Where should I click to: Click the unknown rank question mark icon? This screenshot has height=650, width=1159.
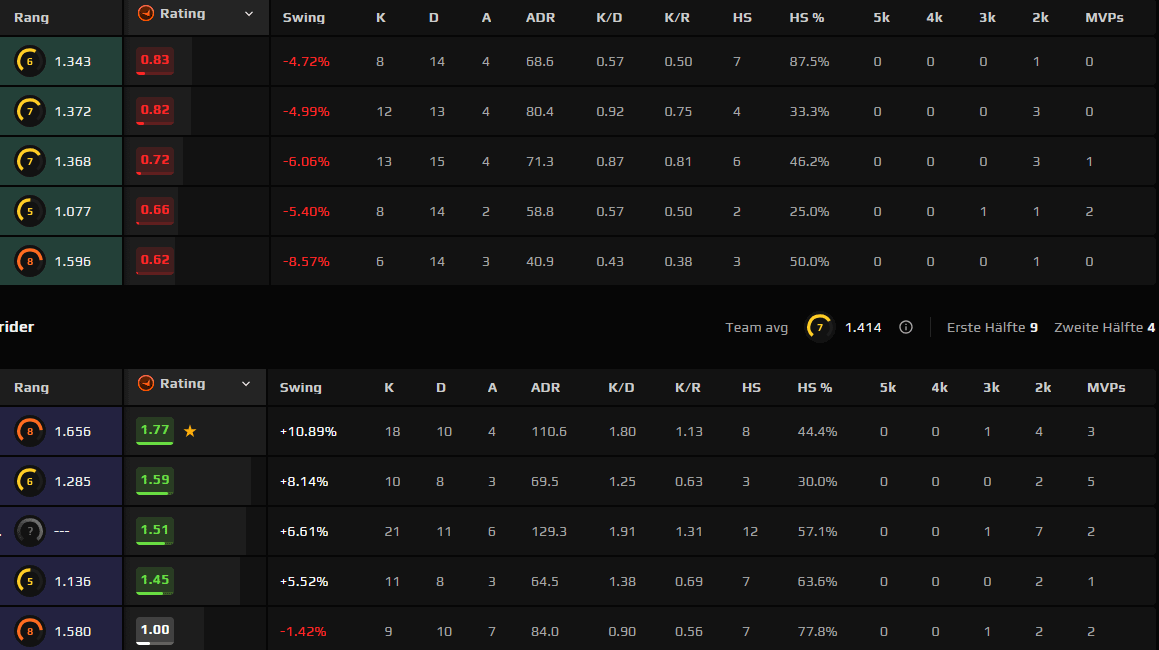(30, 532)
